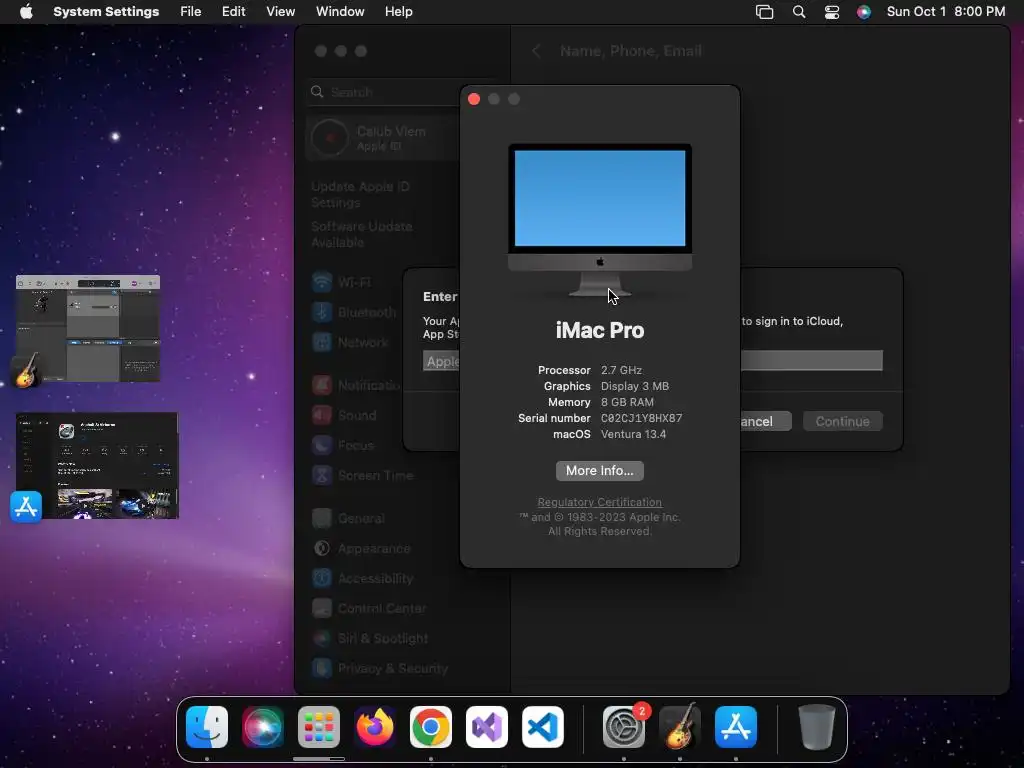Click the Cancel button in sign-in dialog
1024x768 pixels.
coord(765,421)
